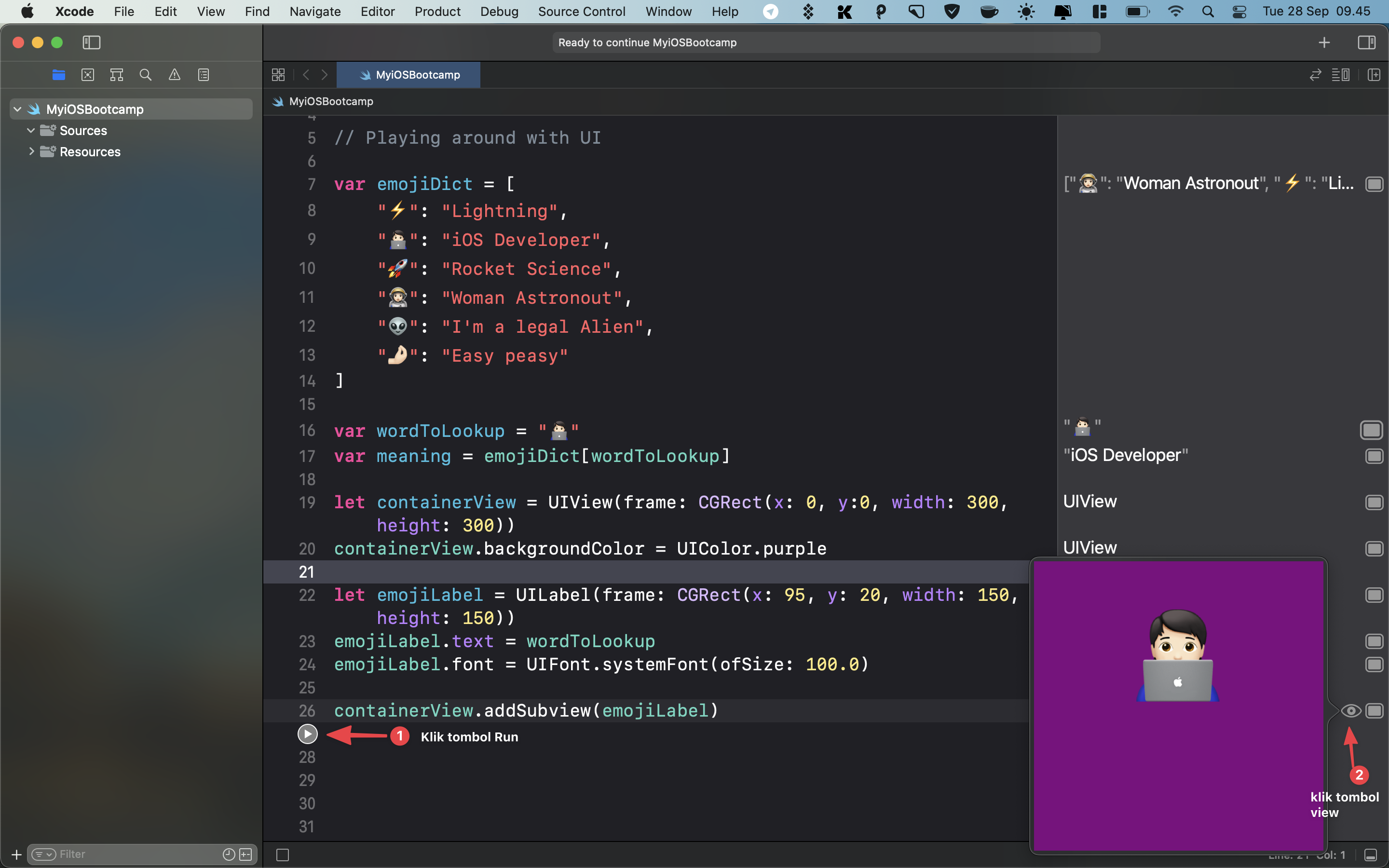Toggle inline result for wordToLookup line 16
This screenshot has height=868, width=1389.
tap(1371, 430)
